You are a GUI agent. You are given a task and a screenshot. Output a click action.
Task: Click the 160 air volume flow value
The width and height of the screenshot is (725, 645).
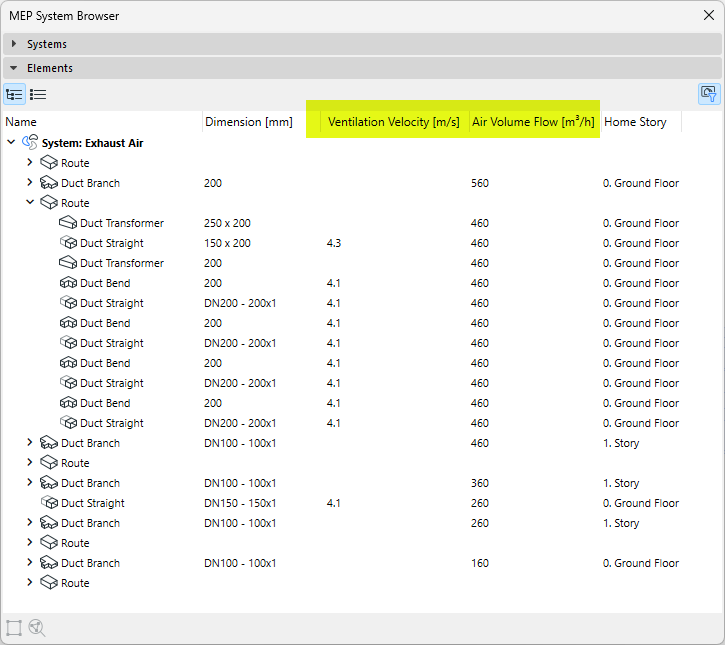[x=480, y=563]
